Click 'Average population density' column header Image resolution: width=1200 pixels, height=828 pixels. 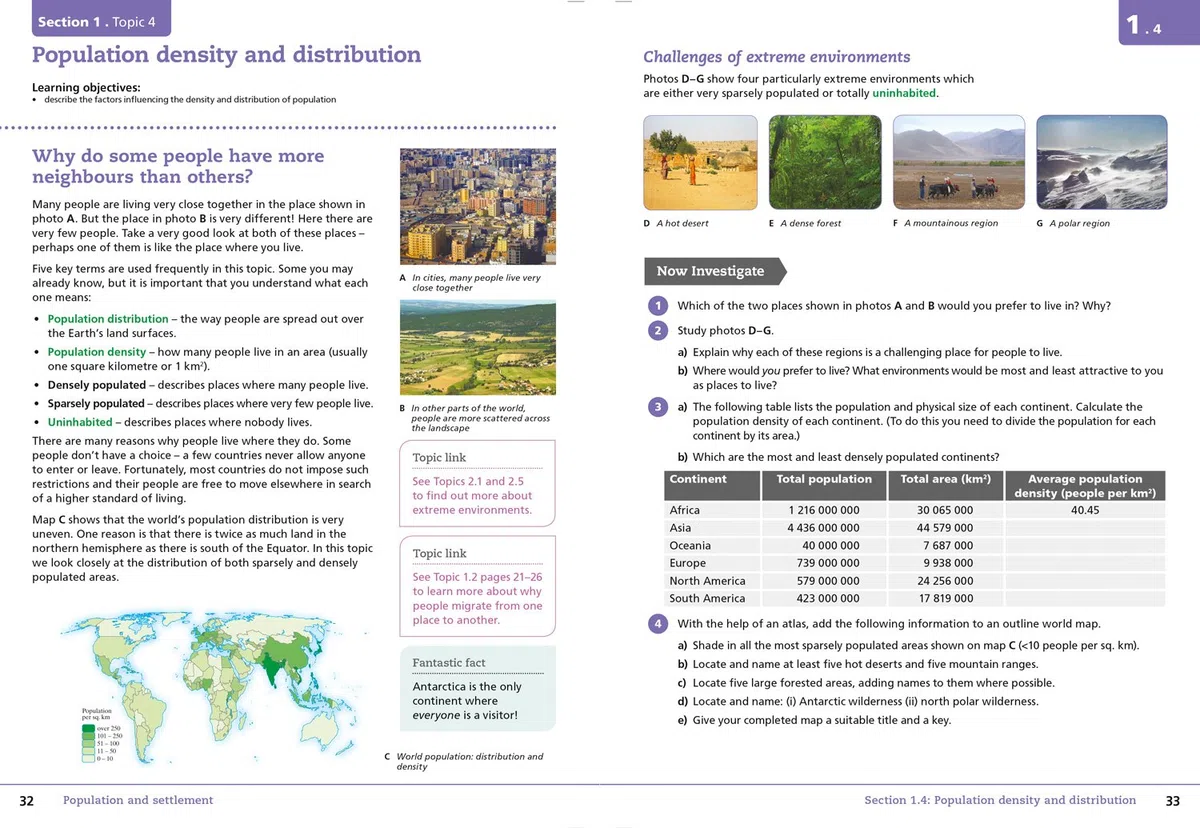pyautogui.click(x=1085, y=486)
